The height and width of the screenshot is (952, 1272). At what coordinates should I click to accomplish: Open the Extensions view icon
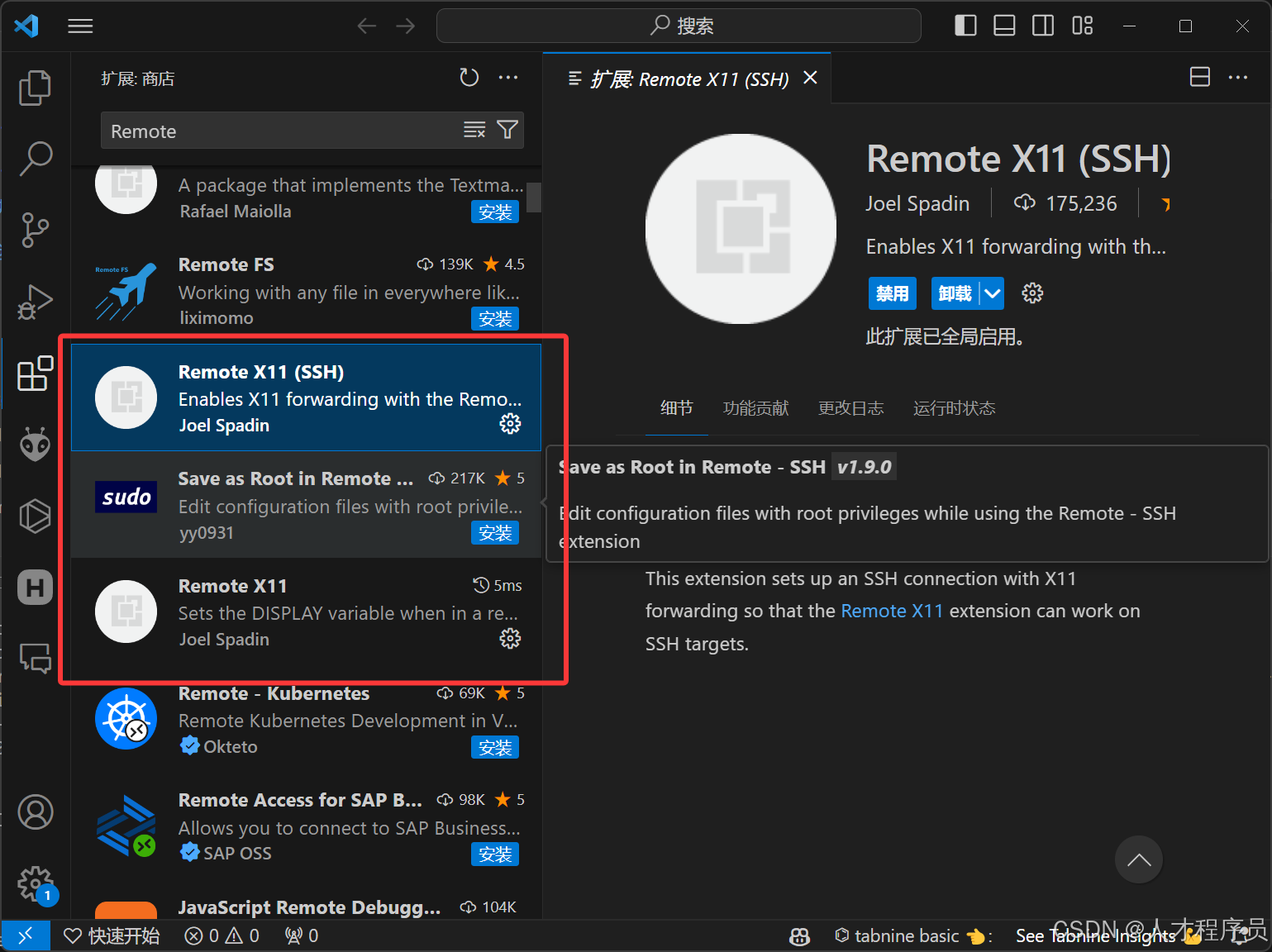pos(35,374)
